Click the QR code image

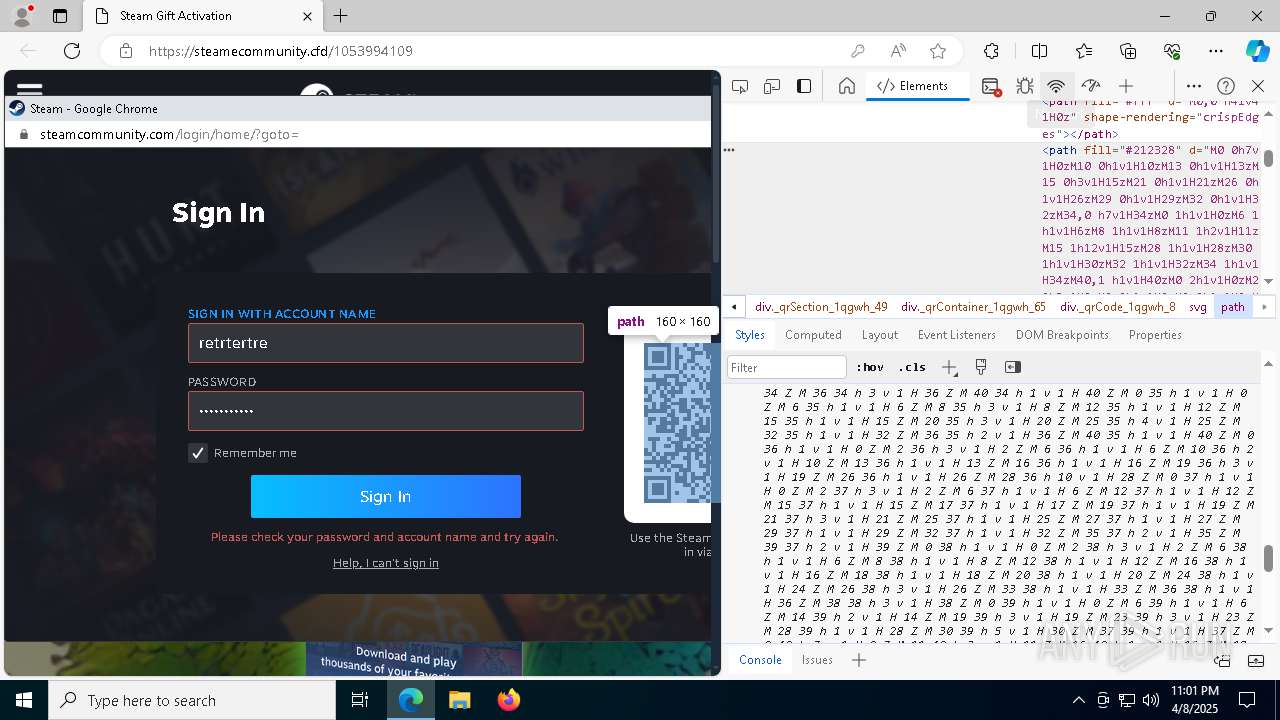pyautogui.click(x=677, y=423)
